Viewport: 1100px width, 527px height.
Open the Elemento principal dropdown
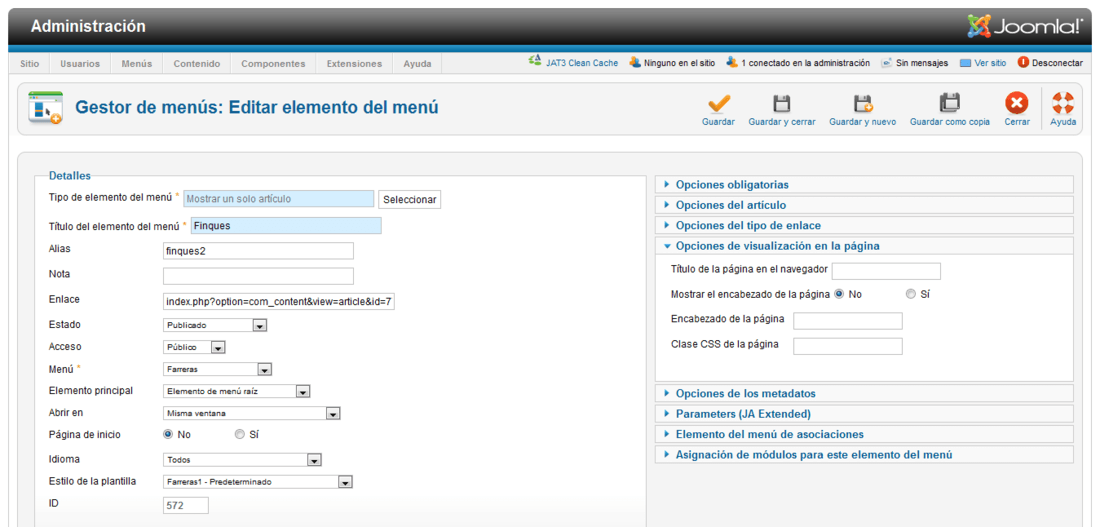click(x=236, y=392)
